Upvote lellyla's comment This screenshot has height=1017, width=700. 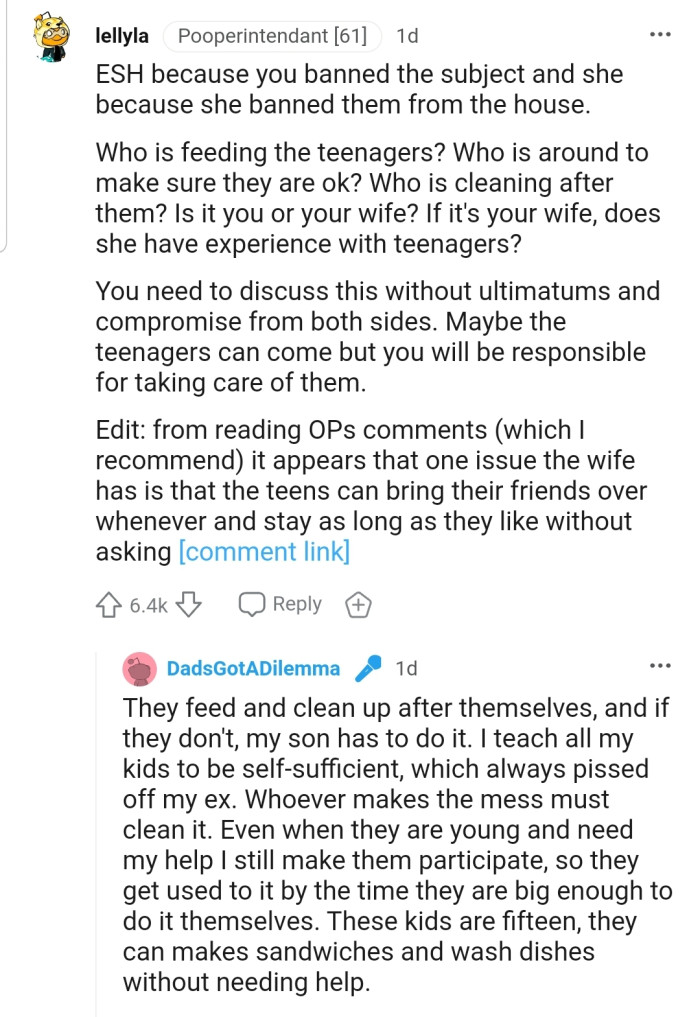tap(109, 605)
